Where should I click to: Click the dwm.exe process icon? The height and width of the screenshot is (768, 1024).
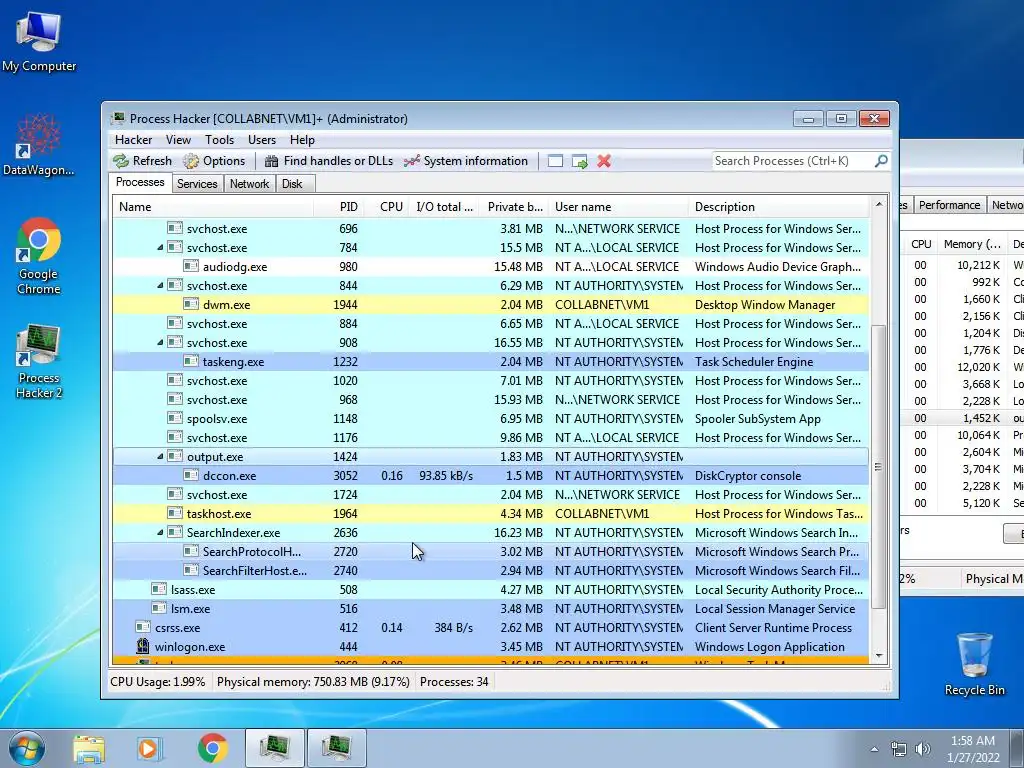pyautogui.click(x=191, y=304)
